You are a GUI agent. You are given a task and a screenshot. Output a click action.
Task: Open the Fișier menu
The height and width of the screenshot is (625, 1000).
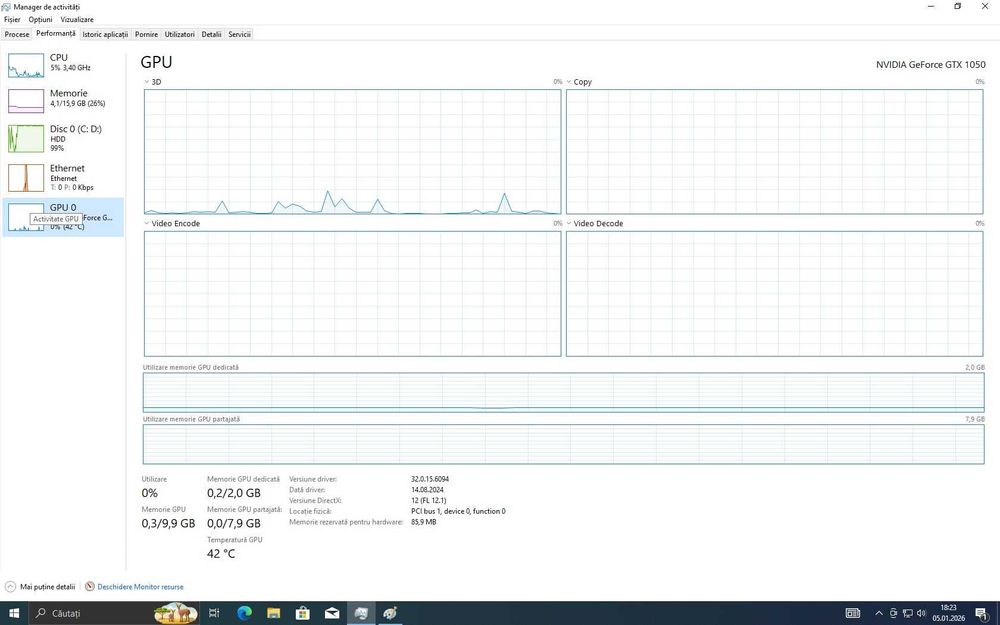[x=12, y=20]
